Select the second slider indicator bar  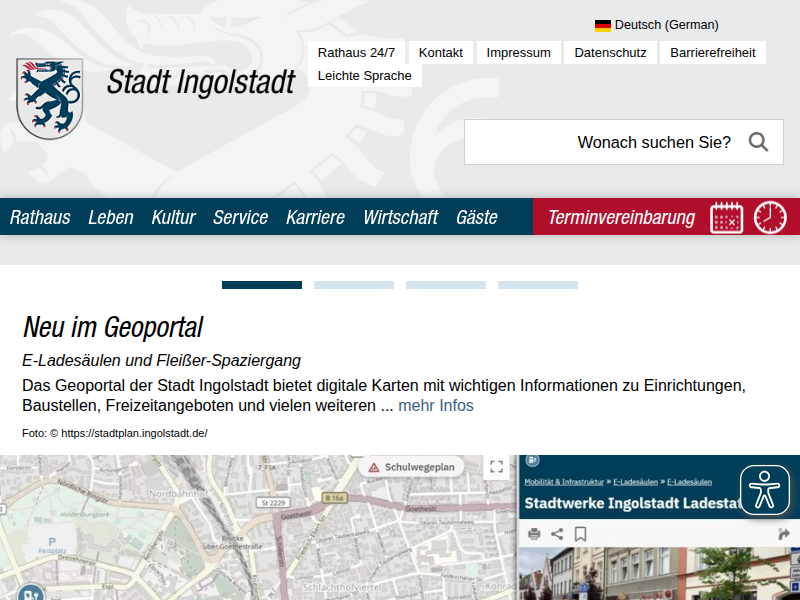[x=354, y=285]
